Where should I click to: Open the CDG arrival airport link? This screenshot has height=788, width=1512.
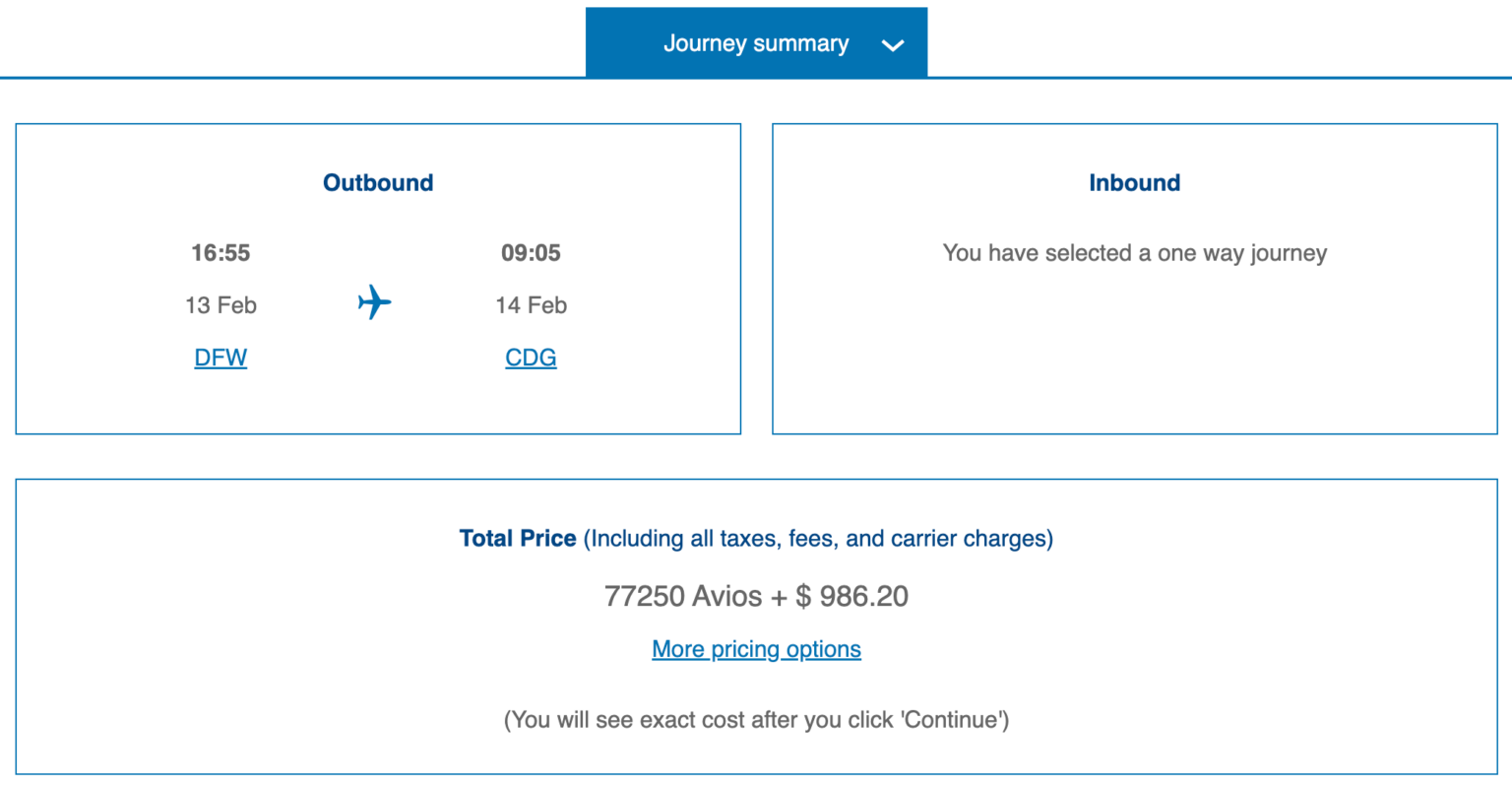coord(531,357)
